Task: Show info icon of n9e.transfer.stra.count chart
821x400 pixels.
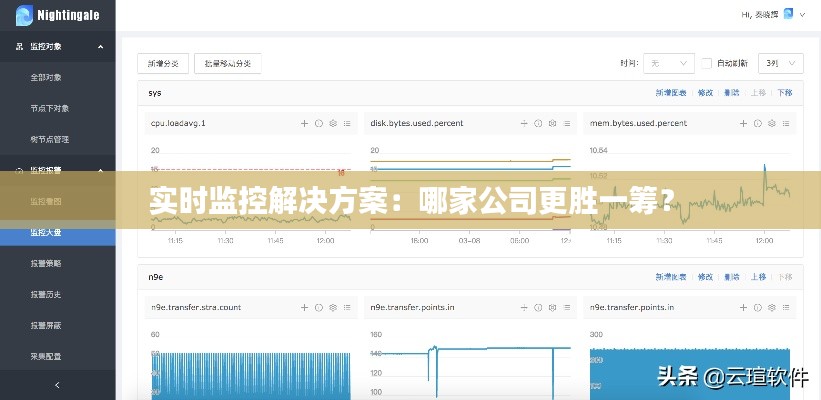Action: point(318,308)
